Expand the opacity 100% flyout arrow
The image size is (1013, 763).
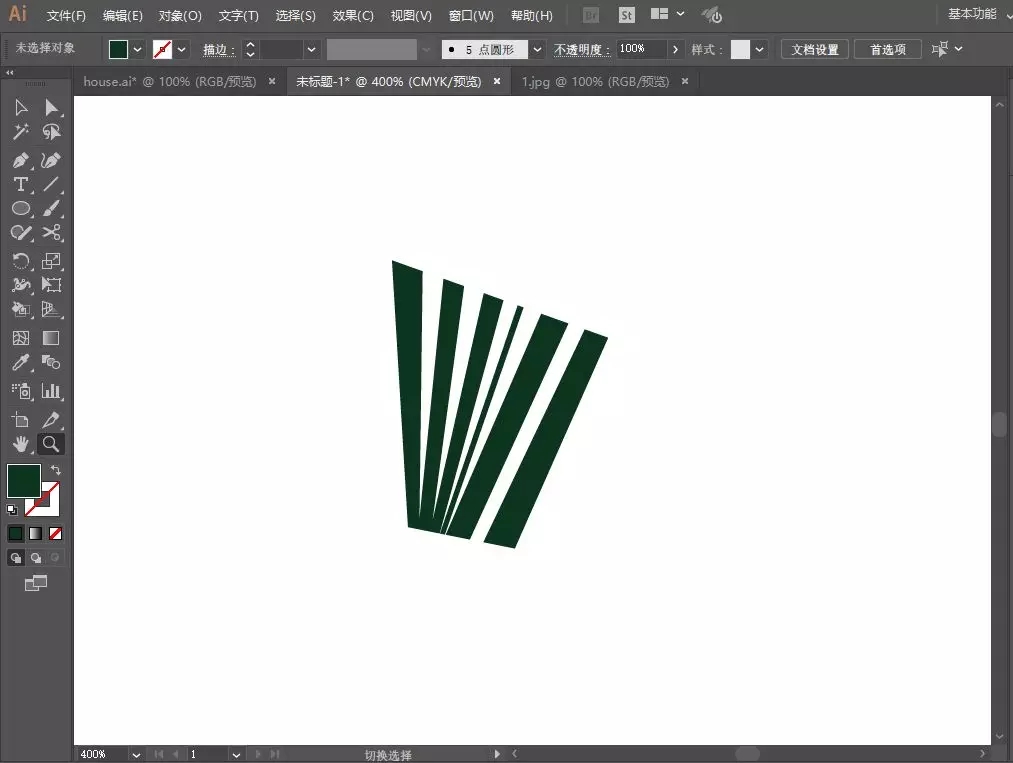pyautogui.click(x=675, y=49)
